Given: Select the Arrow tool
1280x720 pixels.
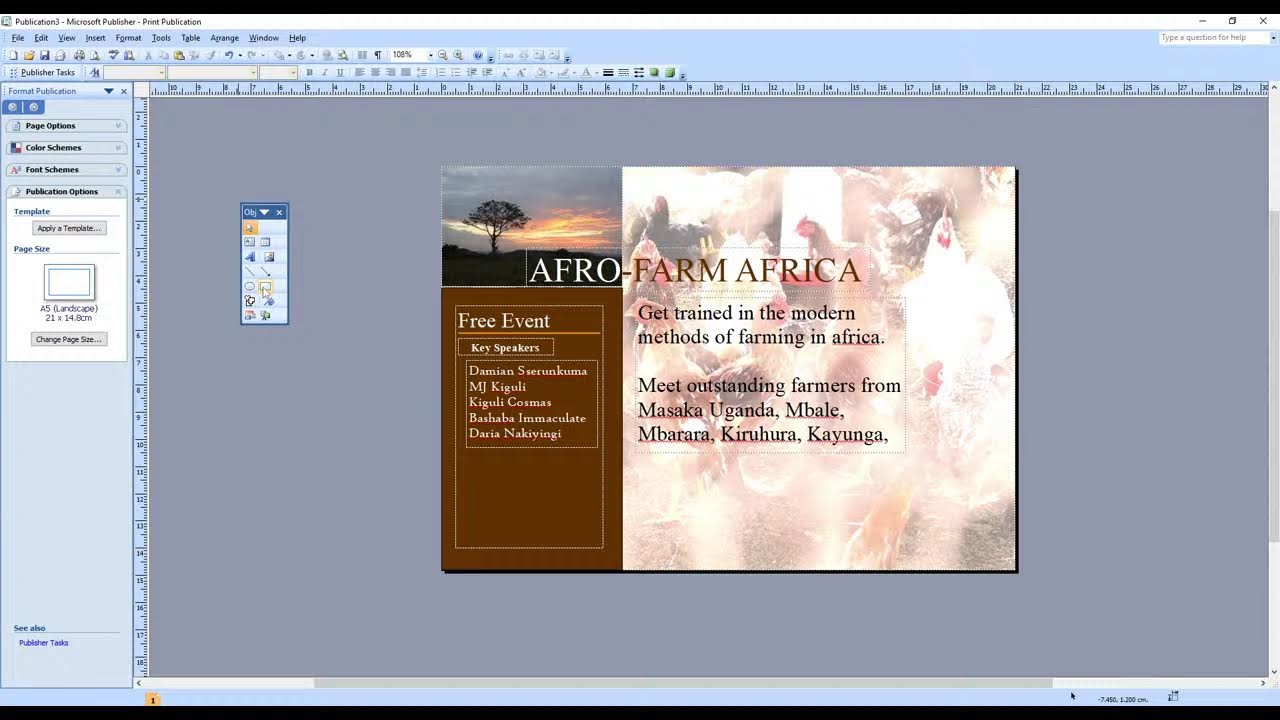Looking at the screenshot, I should (265, 272).
